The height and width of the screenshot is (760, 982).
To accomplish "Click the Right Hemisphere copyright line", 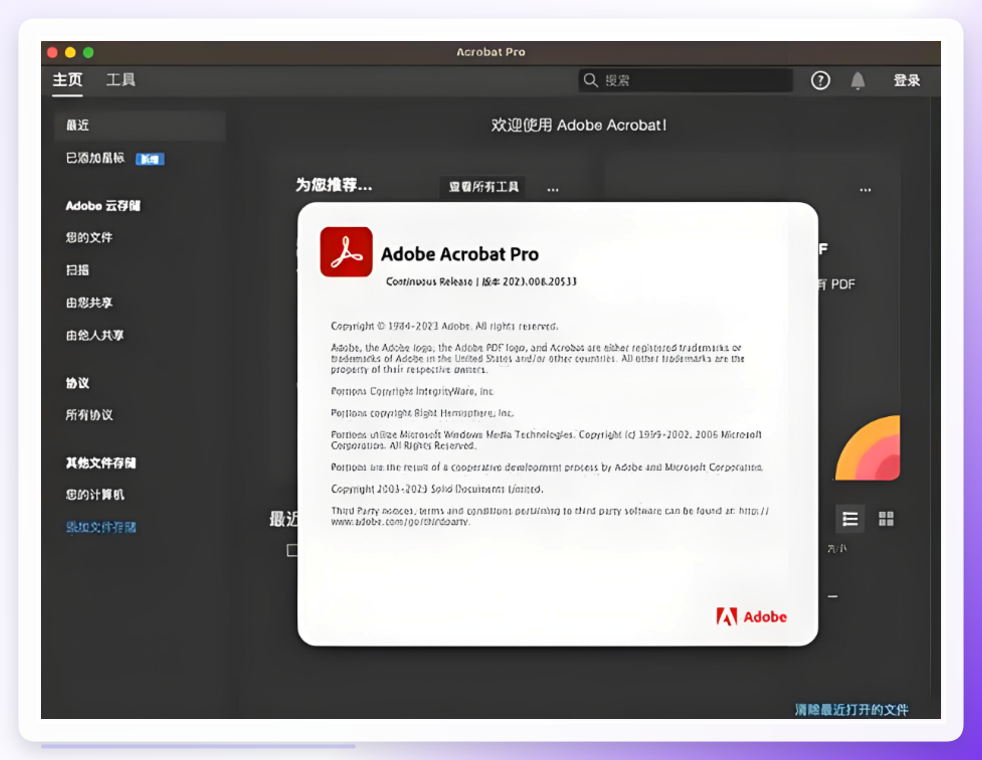I will point(422,413).
